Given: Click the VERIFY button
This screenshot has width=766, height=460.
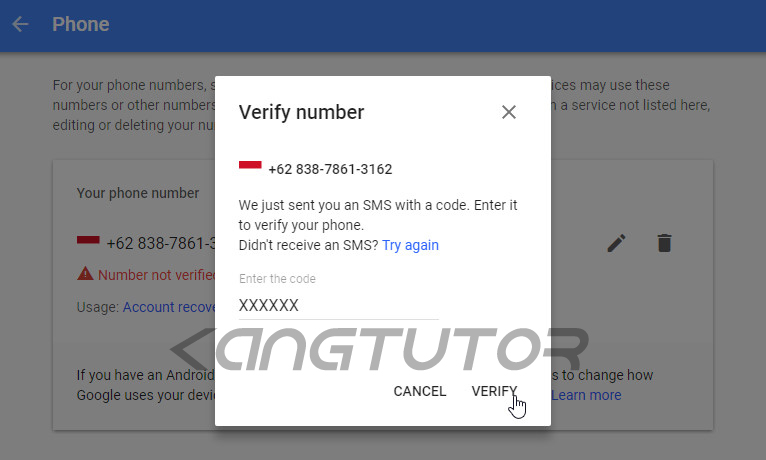Looking at the screenshot, I should [x=494, y=391].
